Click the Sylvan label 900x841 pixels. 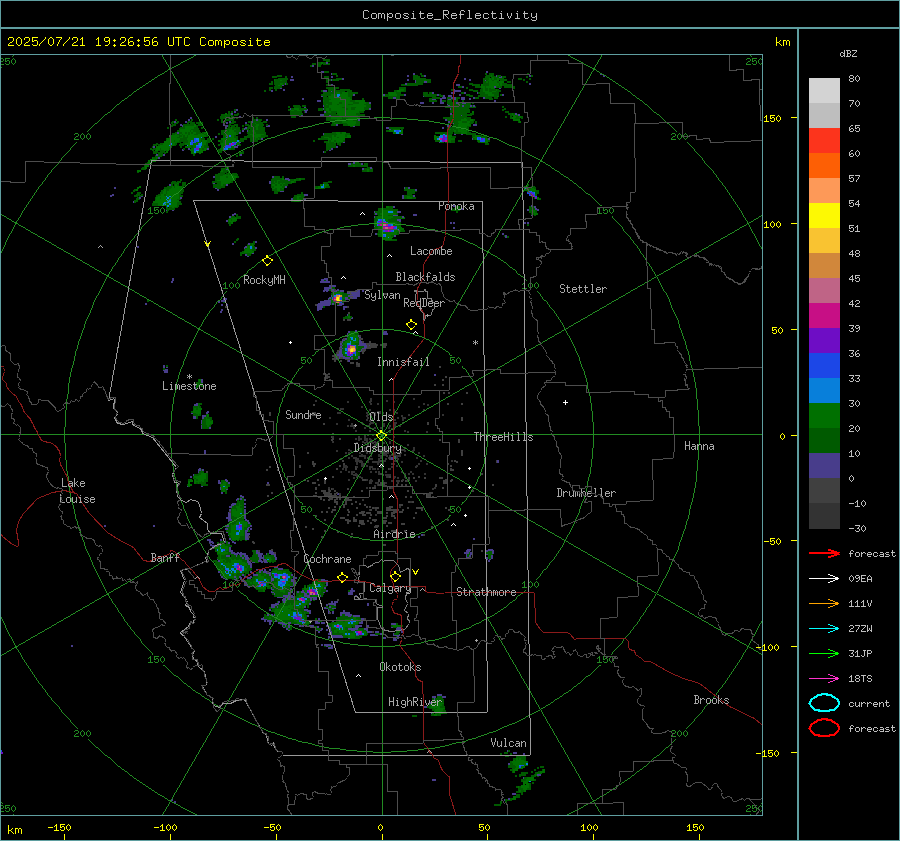[382, 295]
